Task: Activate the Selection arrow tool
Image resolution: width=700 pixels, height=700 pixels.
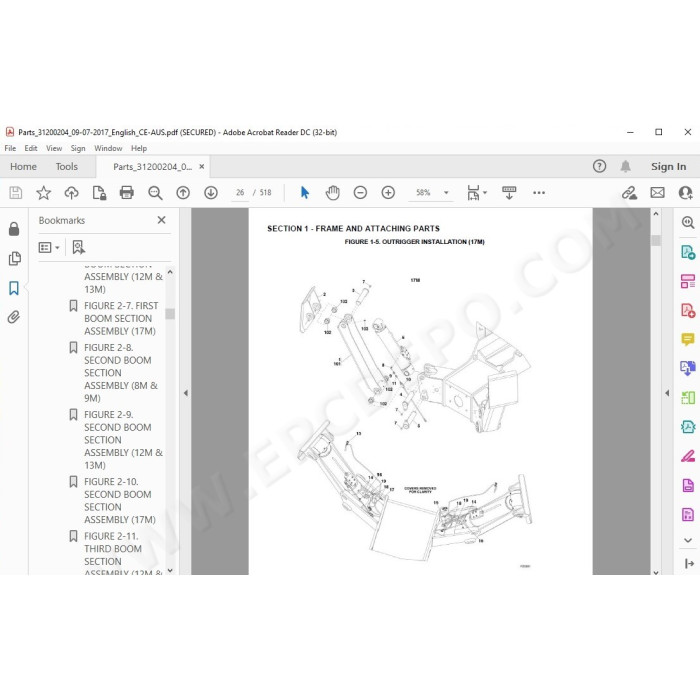Action: (305, 193)
